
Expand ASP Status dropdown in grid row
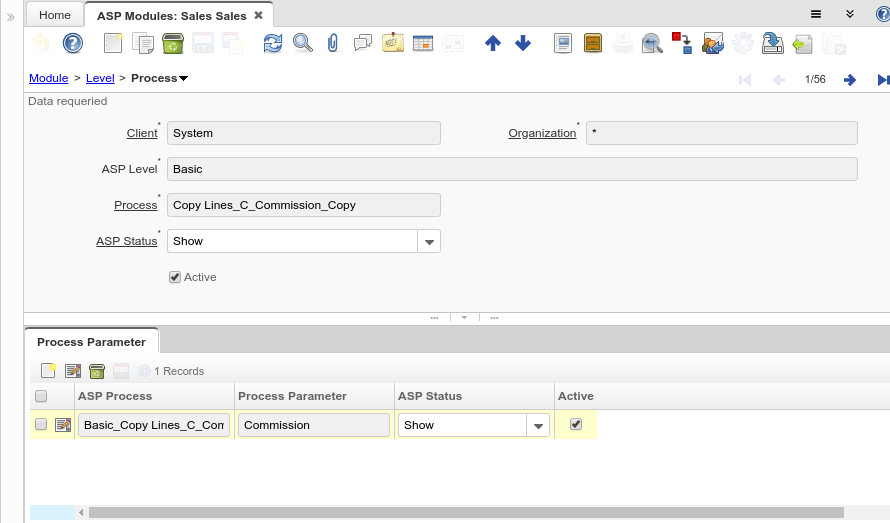[538, 425]
